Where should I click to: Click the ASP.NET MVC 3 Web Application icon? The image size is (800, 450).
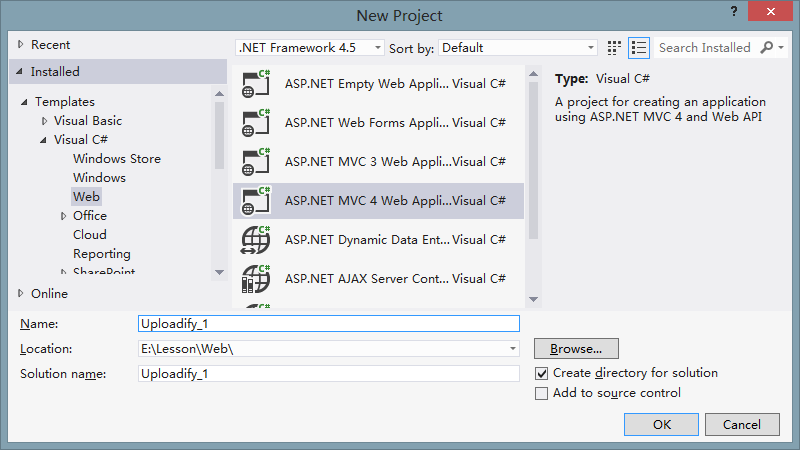point(256,162)
